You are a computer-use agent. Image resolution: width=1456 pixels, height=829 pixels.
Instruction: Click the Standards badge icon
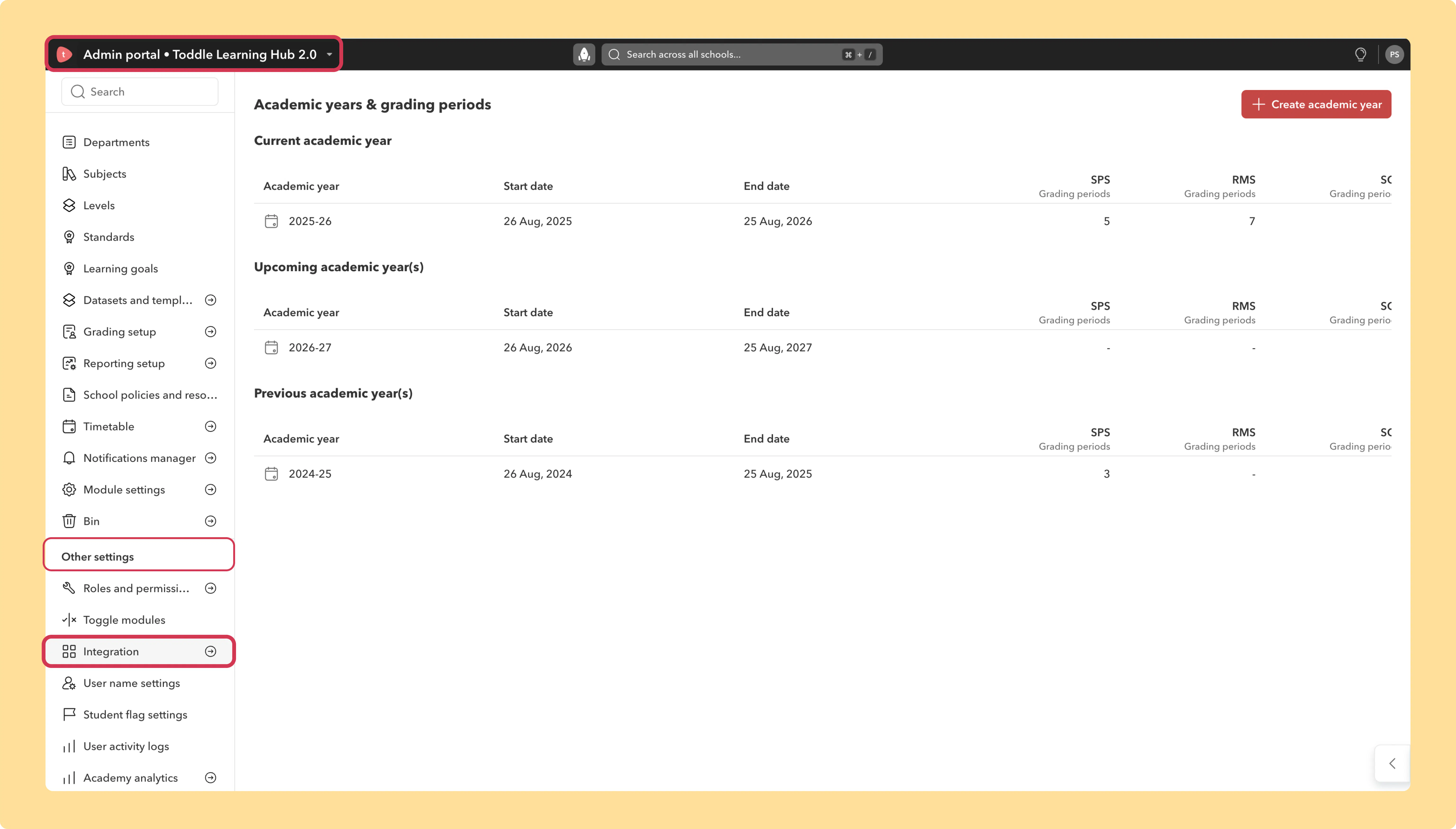tap(69, 237)
